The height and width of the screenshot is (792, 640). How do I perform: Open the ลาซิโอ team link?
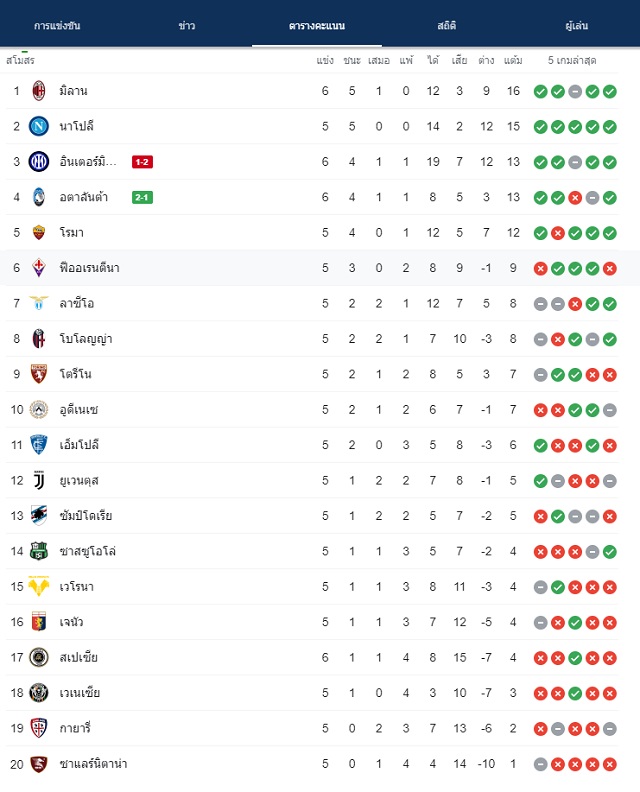pos(77,303)
